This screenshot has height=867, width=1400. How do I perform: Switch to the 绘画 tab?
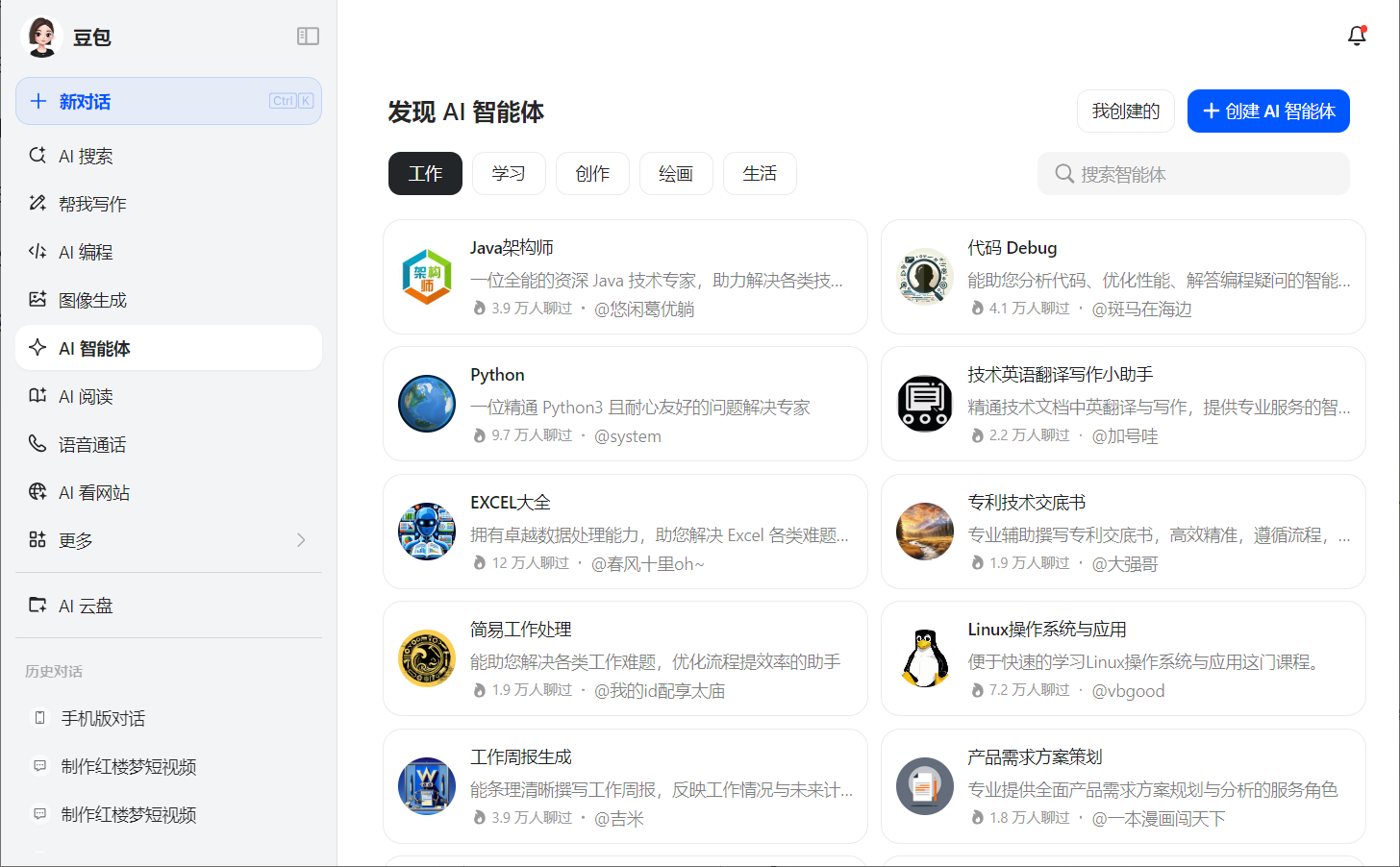676,173
